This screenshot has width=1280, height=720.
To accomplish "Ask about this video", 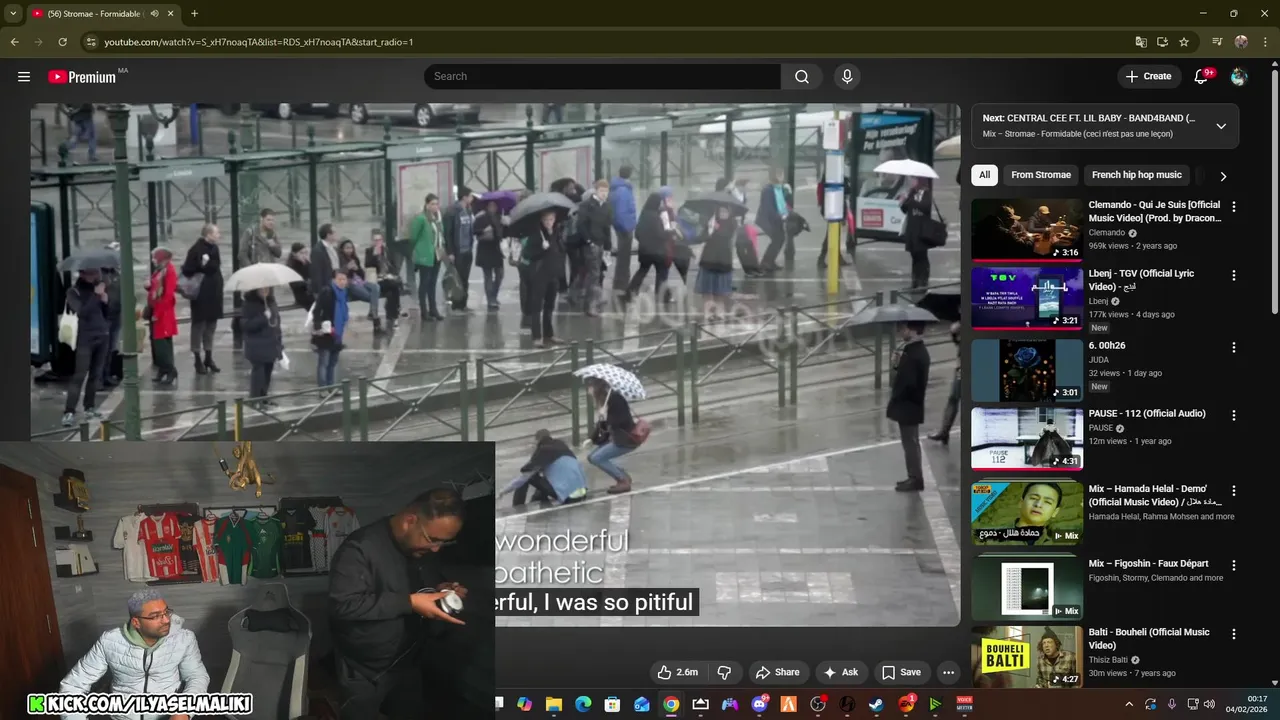I will tap(840, 672).
